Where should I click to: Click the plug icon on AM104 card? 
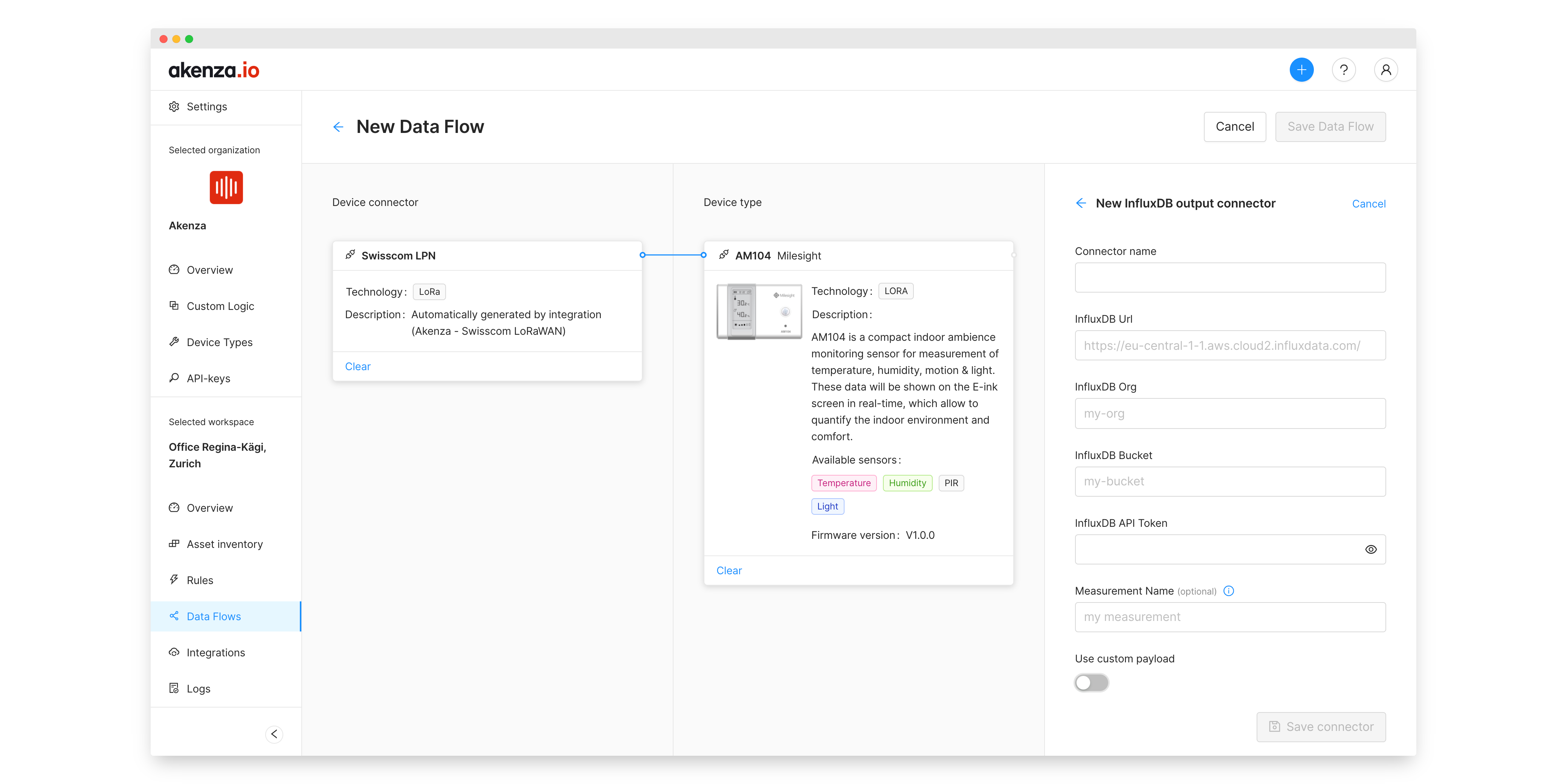[x=723, y=255]
